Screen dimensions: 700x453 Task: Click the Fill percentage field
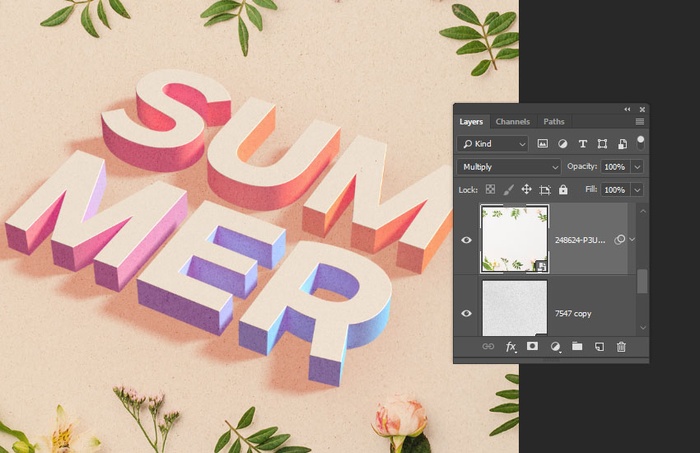pos(614,189)
